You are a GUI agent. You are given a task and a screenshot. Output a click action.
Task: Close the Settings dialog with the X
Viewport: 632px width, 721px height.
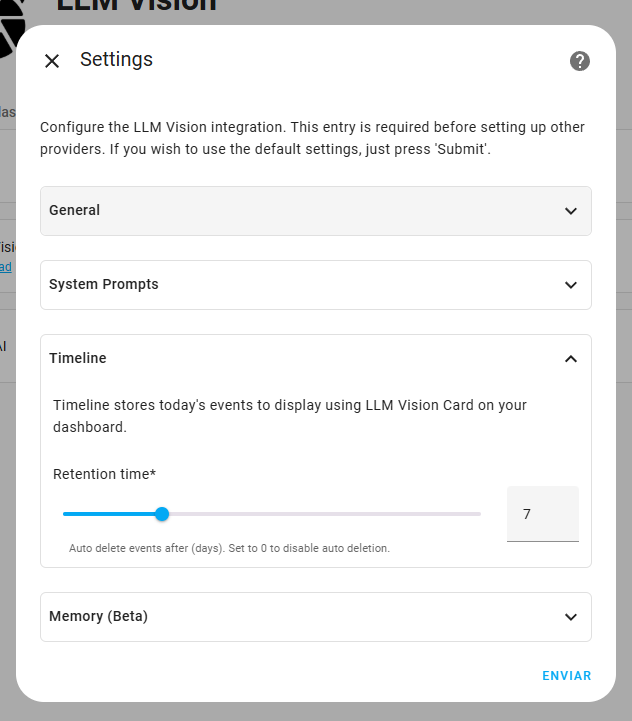[x=52, y=61]
